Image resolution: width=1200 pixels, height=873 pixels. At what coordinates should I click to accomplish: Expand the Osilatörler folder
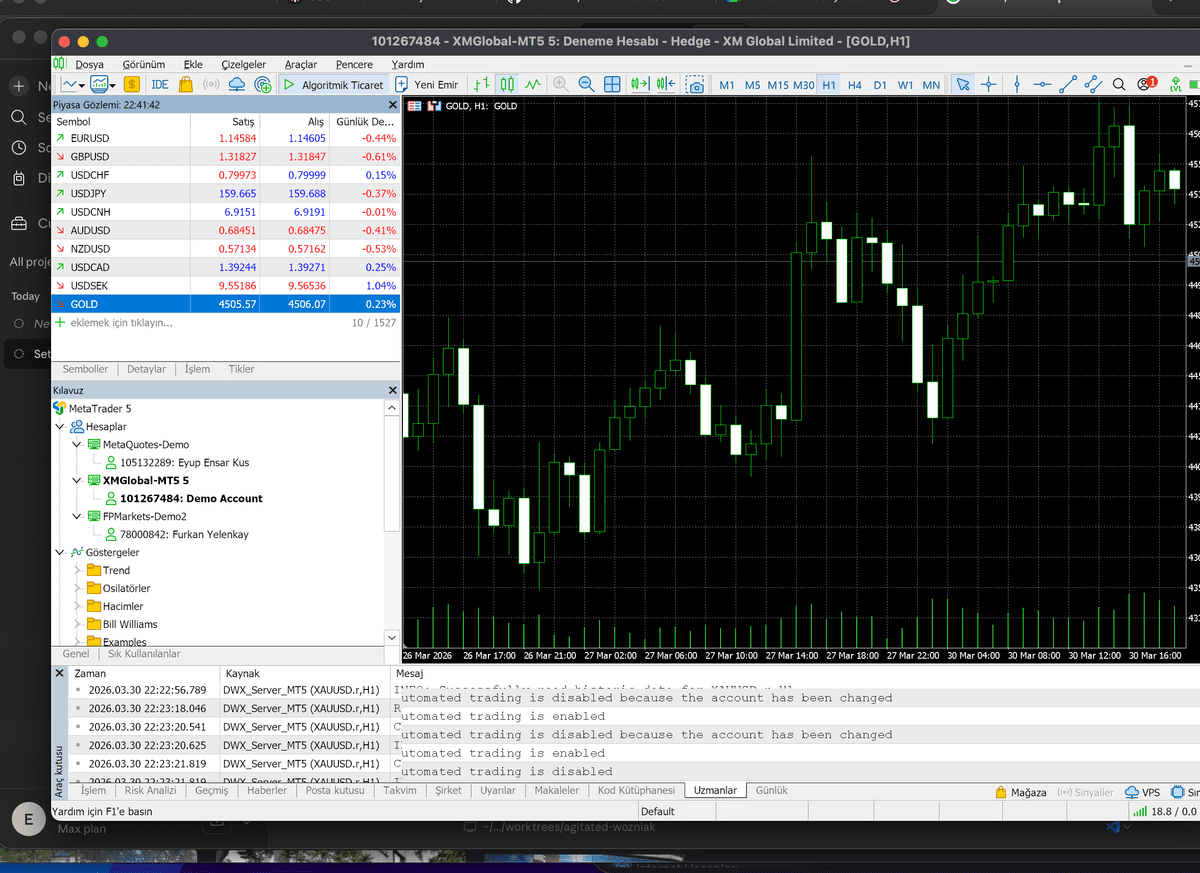[x=77, y=589]
